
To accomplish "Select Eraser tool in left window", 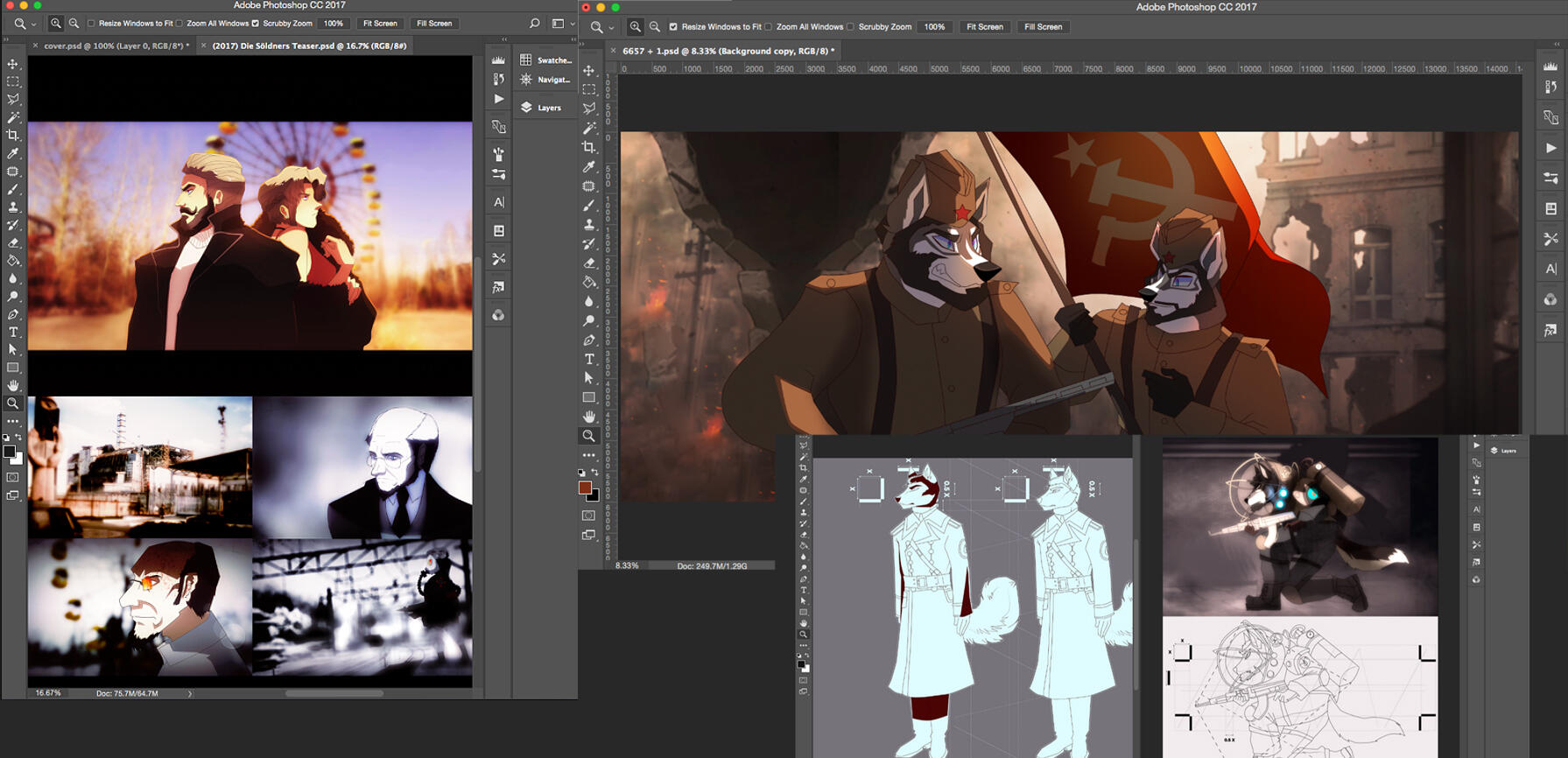I will [13, 242].
